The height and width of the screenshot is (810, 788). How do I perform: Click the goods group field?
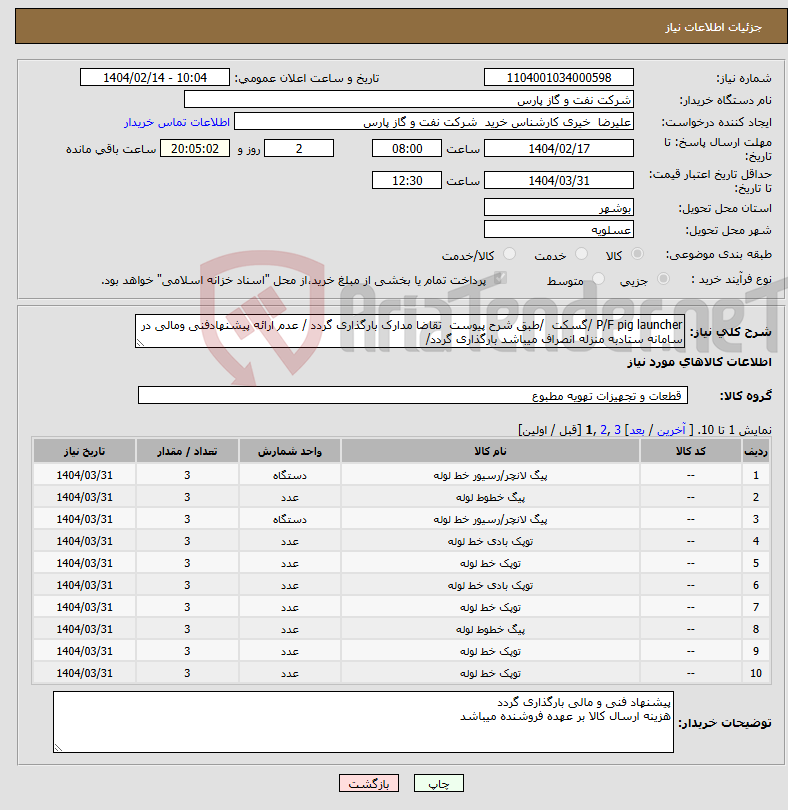tap(413, 395)
